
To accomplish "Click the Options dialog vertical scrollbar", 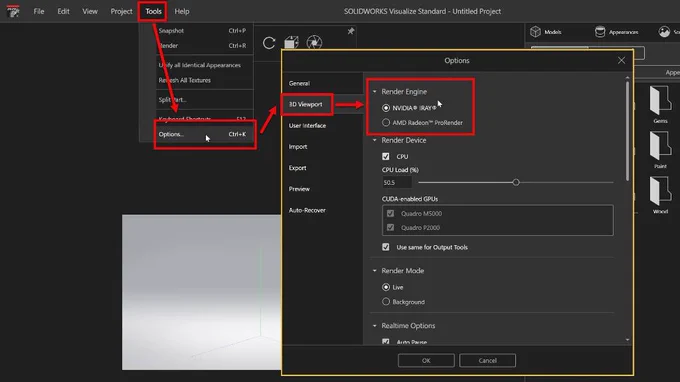I will [628, 130].
